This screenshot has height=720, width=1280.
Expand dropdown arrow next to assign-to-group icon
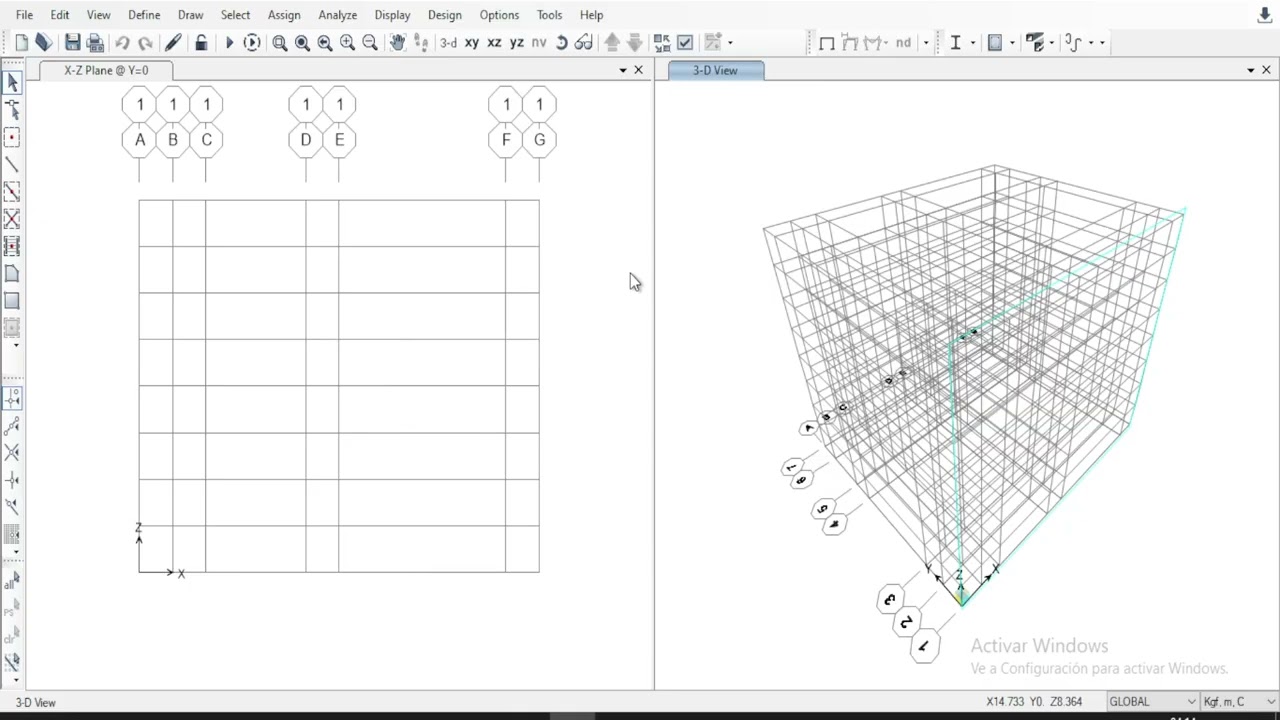(x=730, y=42)
